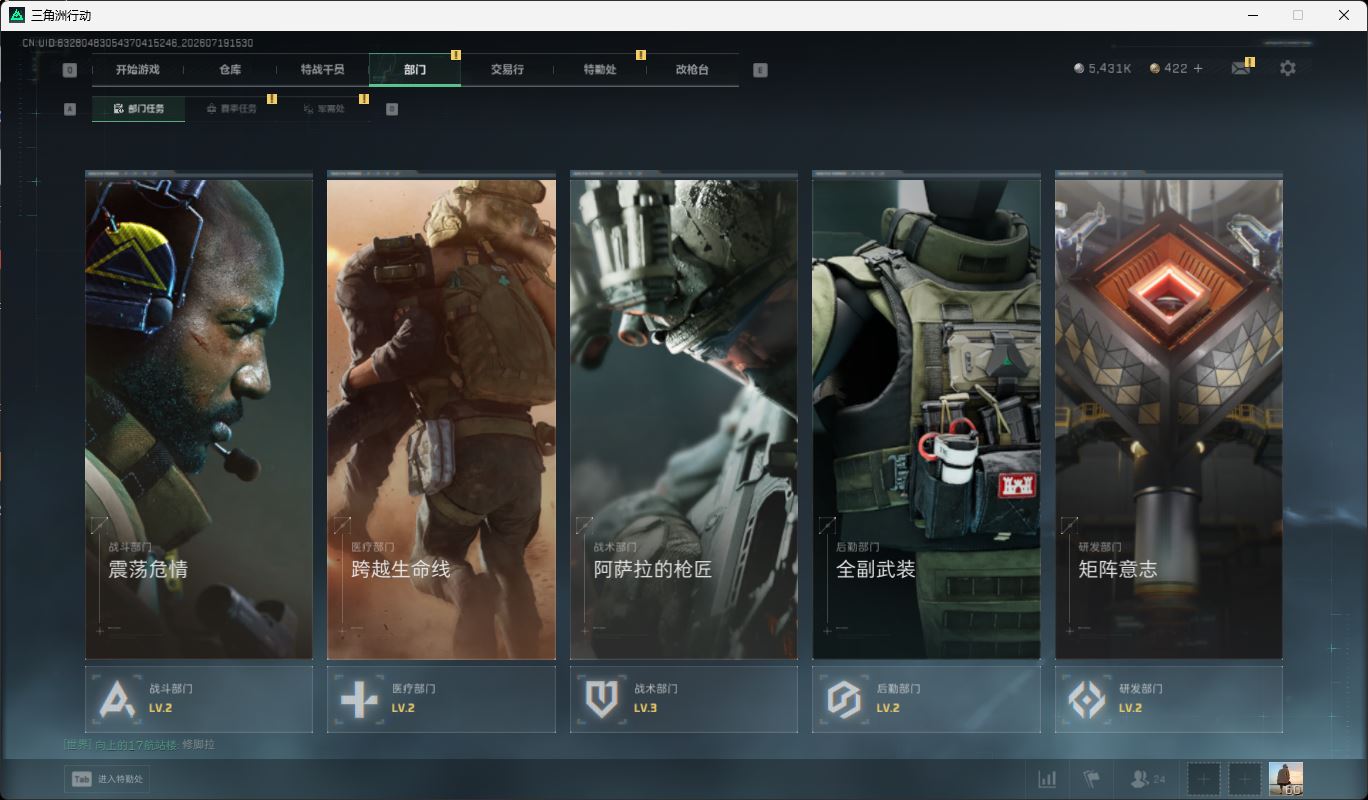Open the statistics bar chart icon
This screenshot has height=800, width=1368.
(x=1047, y=778)
